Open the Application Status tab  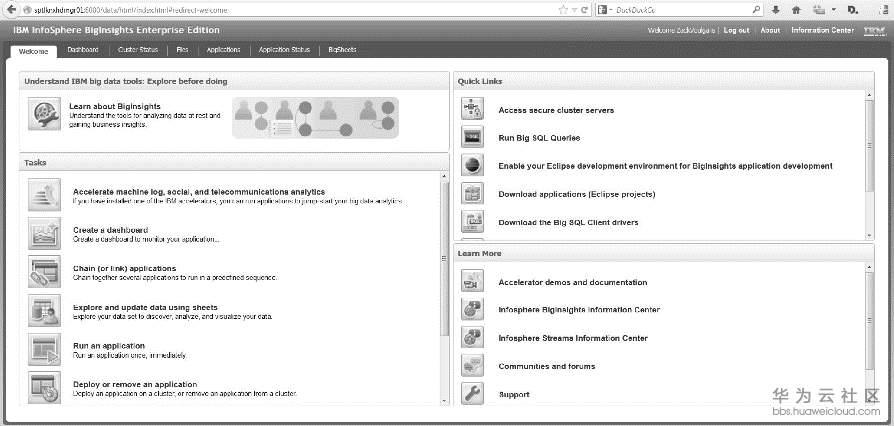[285, 50]
